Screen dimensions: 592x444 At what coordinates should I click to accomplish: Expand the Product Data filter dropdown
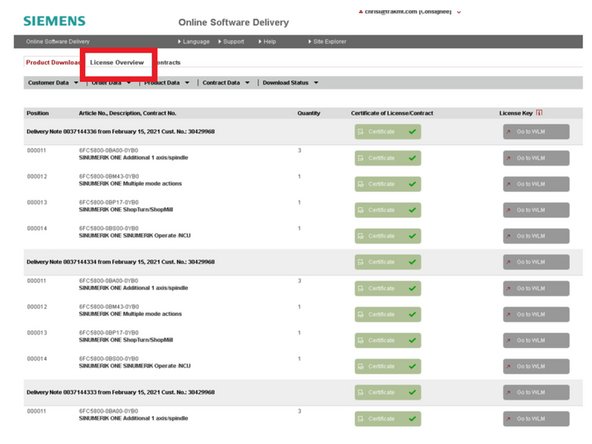pyautogui.click(x=166, y=83)
